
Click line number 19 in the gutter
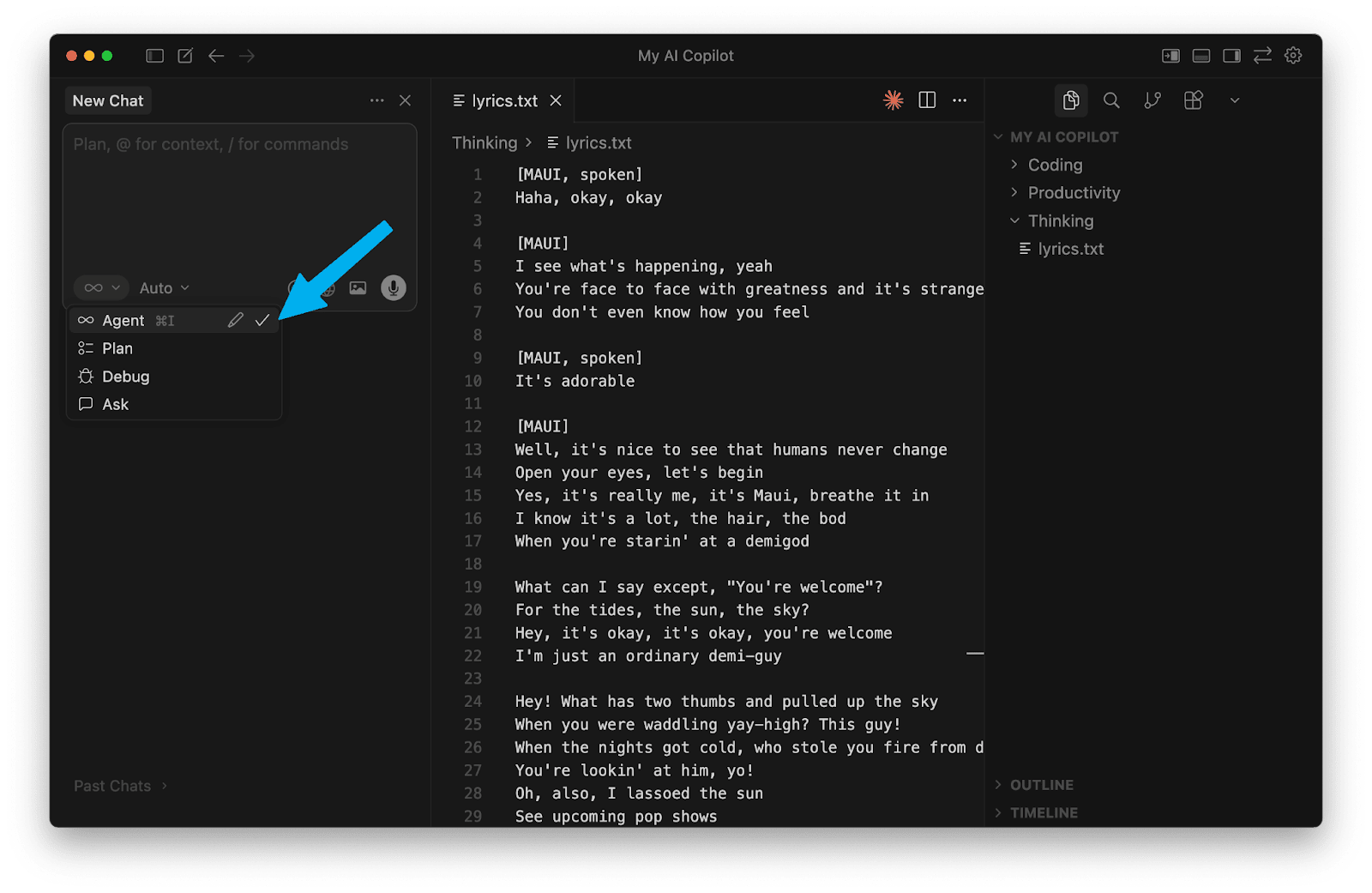[473, 588]
